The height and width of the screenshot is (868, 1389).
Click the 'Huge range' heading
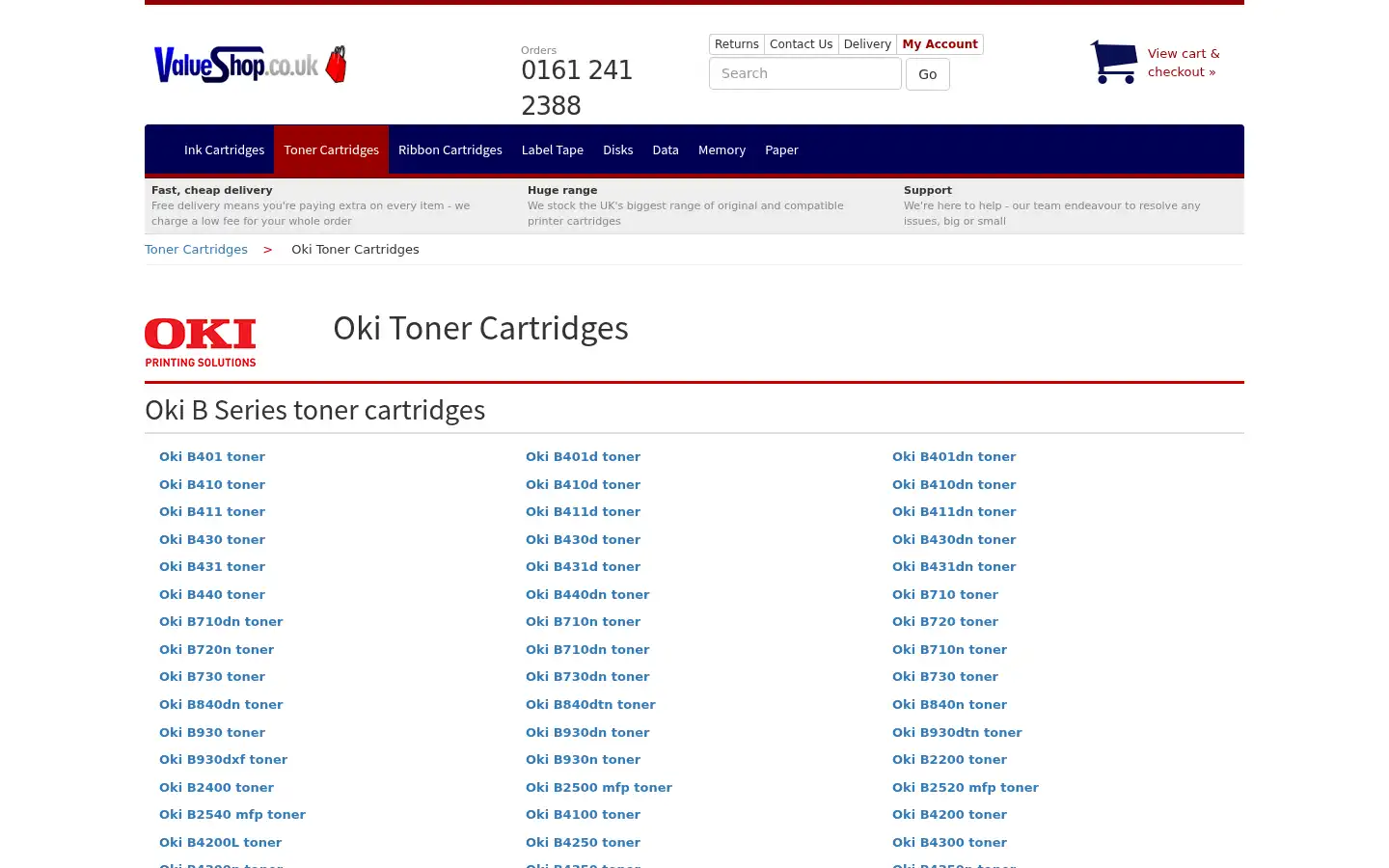click(x=562, y=190)
